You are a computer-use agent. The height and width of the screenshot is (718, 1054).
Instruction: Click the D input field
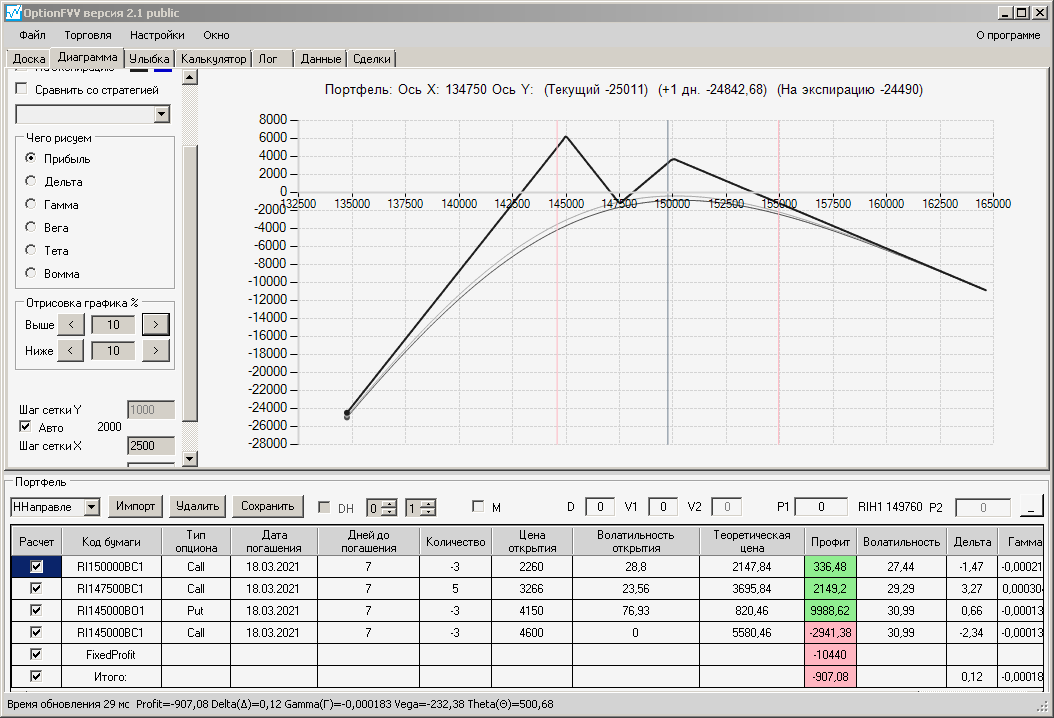(600, 507)
